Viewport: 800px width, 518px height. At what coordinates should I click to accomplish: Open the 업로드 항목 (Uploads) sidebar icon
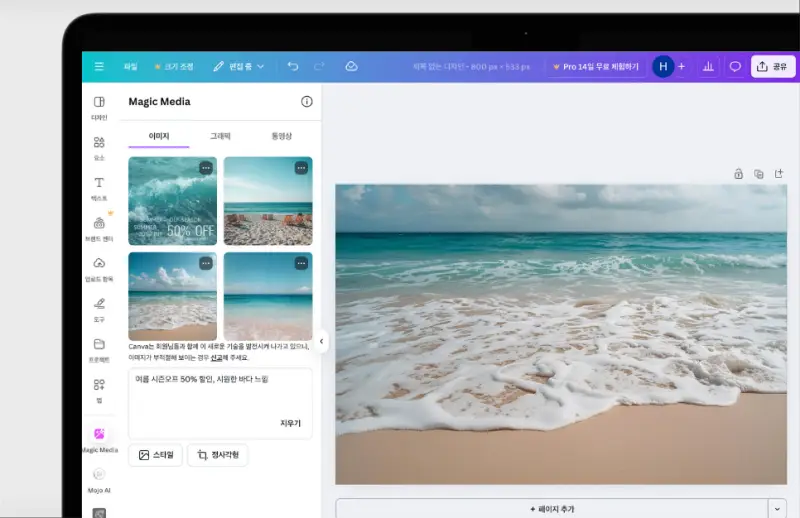(99, 268)
